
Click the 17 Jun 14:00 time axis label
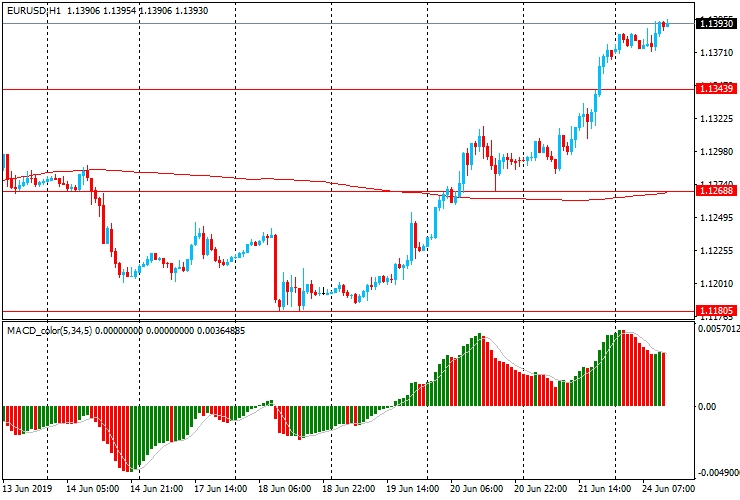tap(220, 488)
